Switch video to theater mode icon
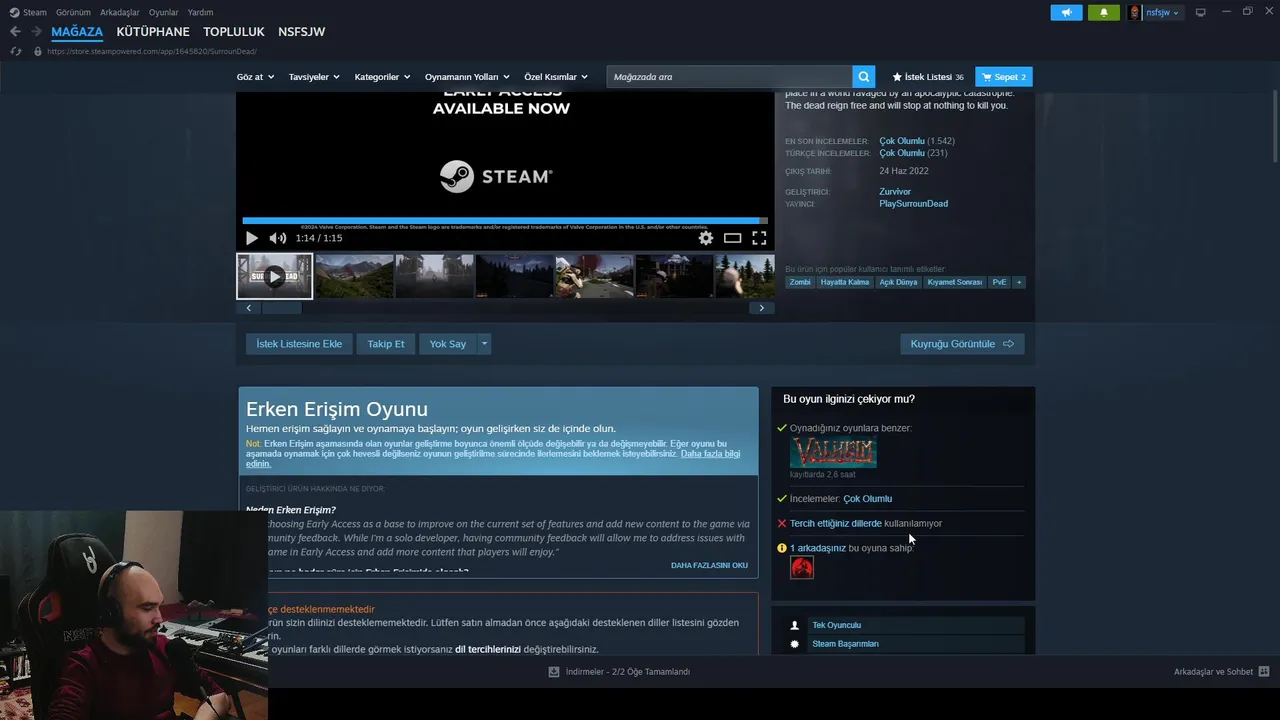The width and height of the screenshot is (1280, 720). point(732,238)
